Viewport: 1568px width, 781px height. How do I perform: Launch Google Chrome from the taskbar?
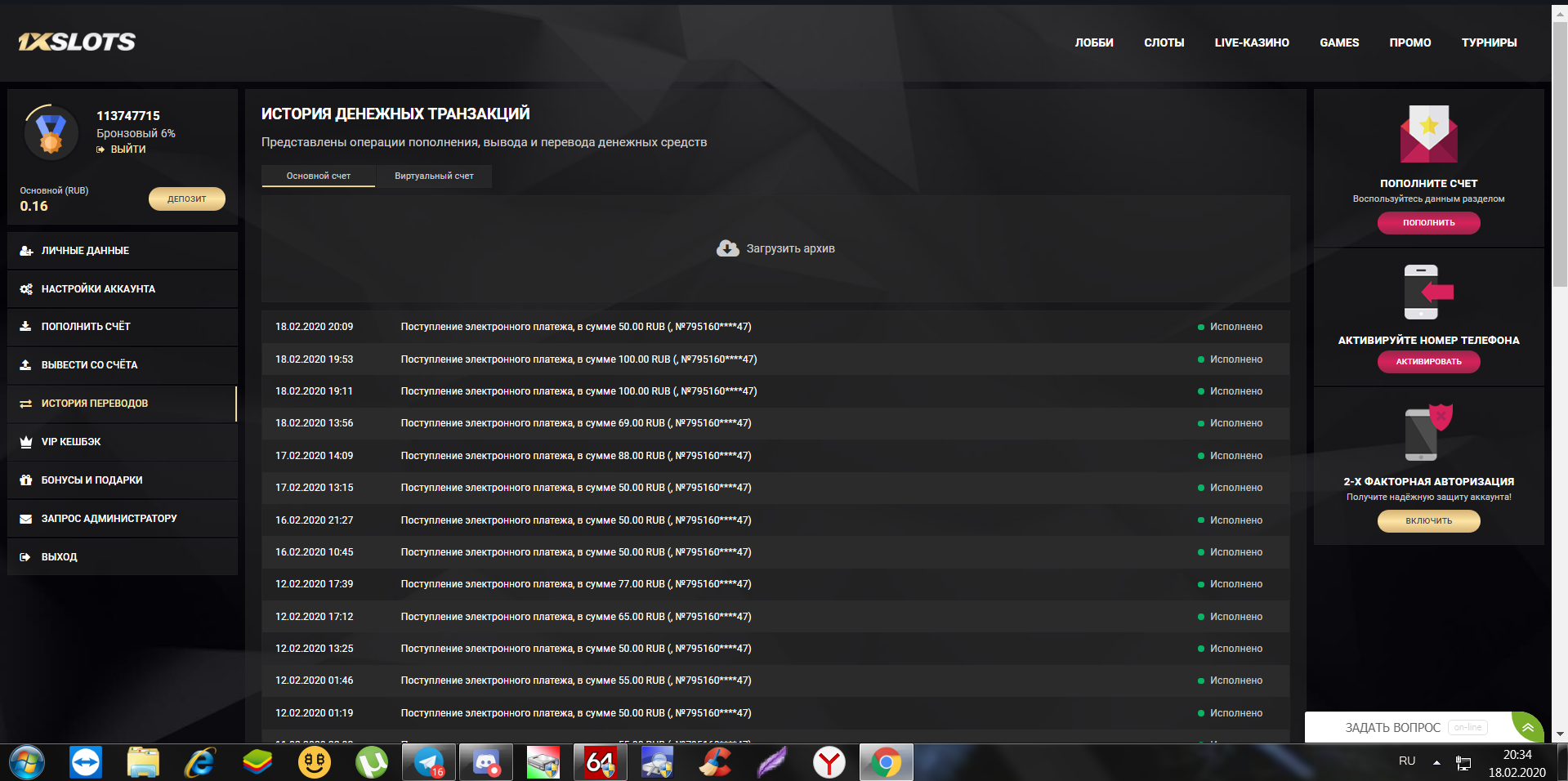click(887, 761)
